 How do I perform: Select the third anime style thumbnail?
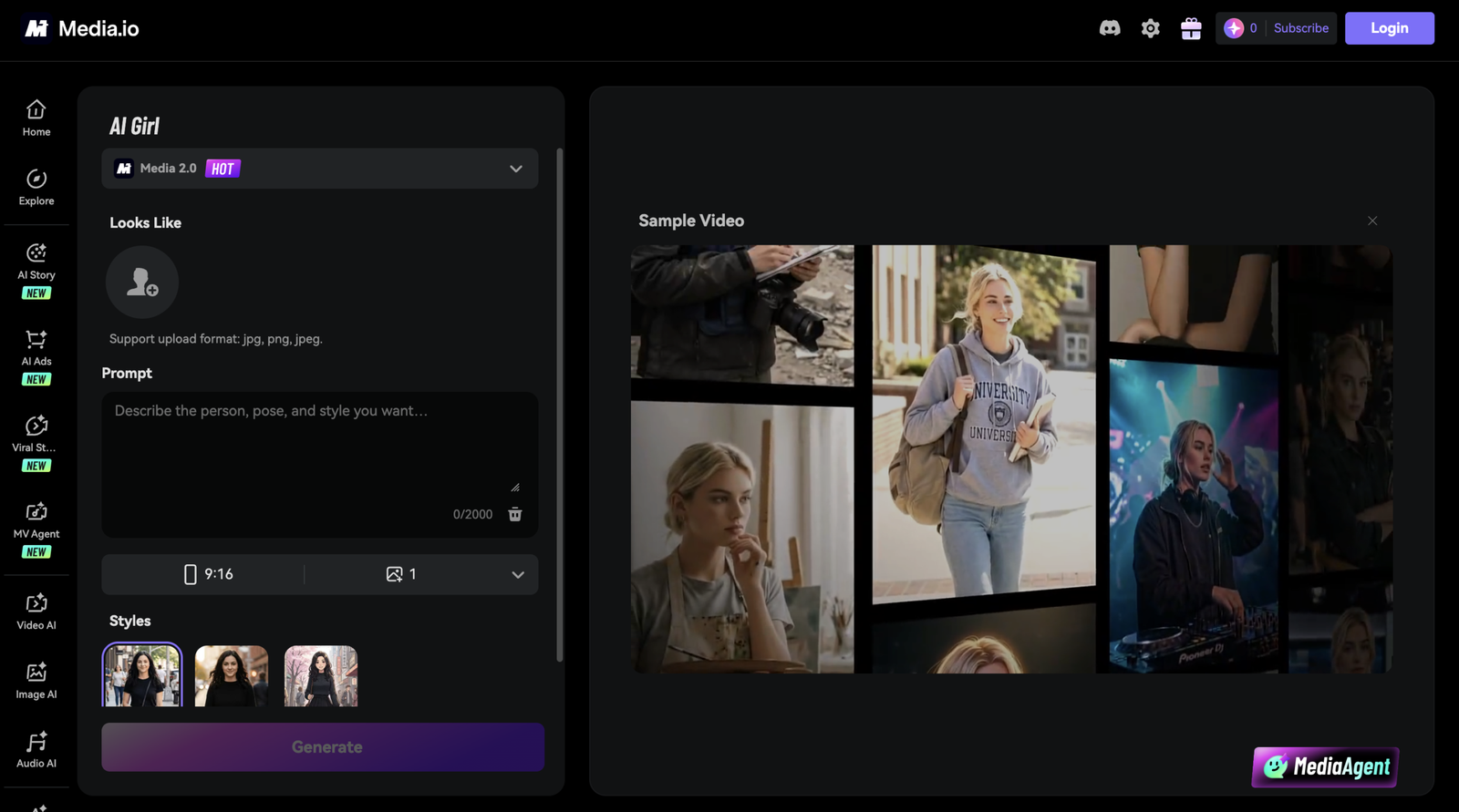(x=321, y=676)
